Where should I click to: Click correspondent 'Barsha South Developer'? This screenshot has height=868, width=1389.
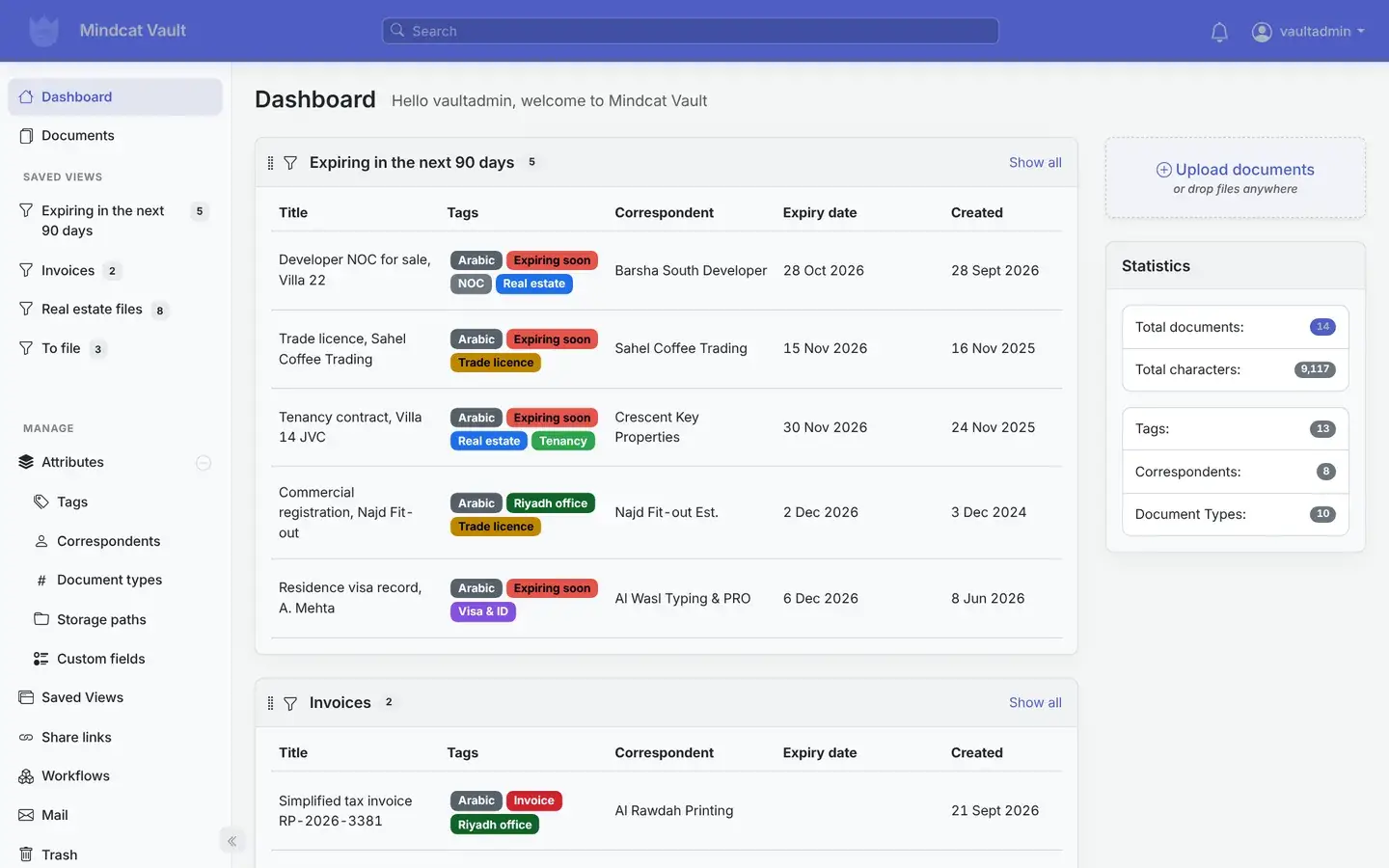coord(691,271)
